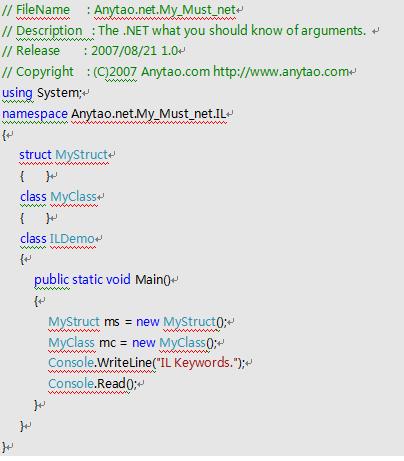The height and width of the screenshot is (461, 404).
Task: Click the opening brace below Main()
Action: [x=36, y=301]
